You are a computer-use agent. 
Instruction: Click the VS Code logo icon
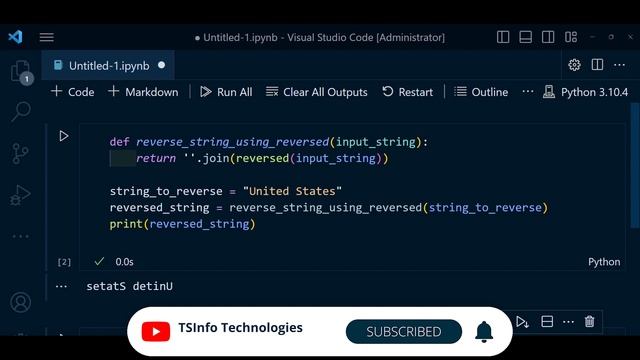pyautogui.click(x=16, y=37)
